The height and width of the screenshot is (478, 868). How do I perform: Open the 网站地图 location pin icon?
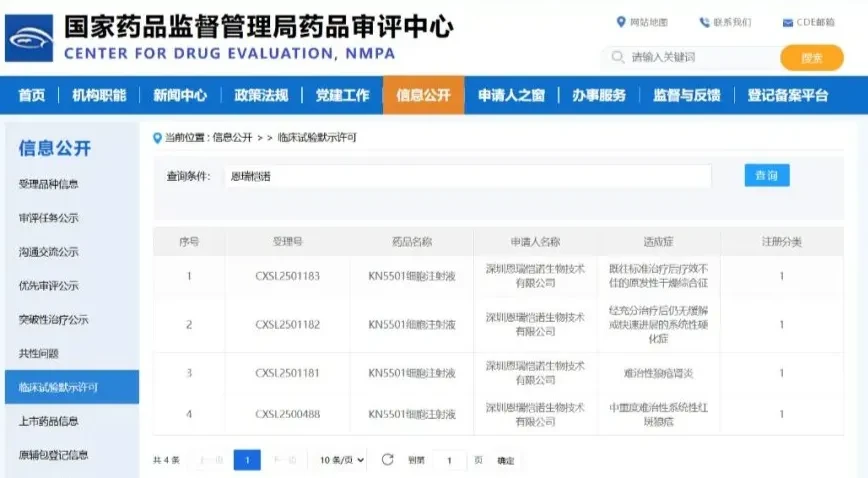pyautogui.click(x=621, y=22)
